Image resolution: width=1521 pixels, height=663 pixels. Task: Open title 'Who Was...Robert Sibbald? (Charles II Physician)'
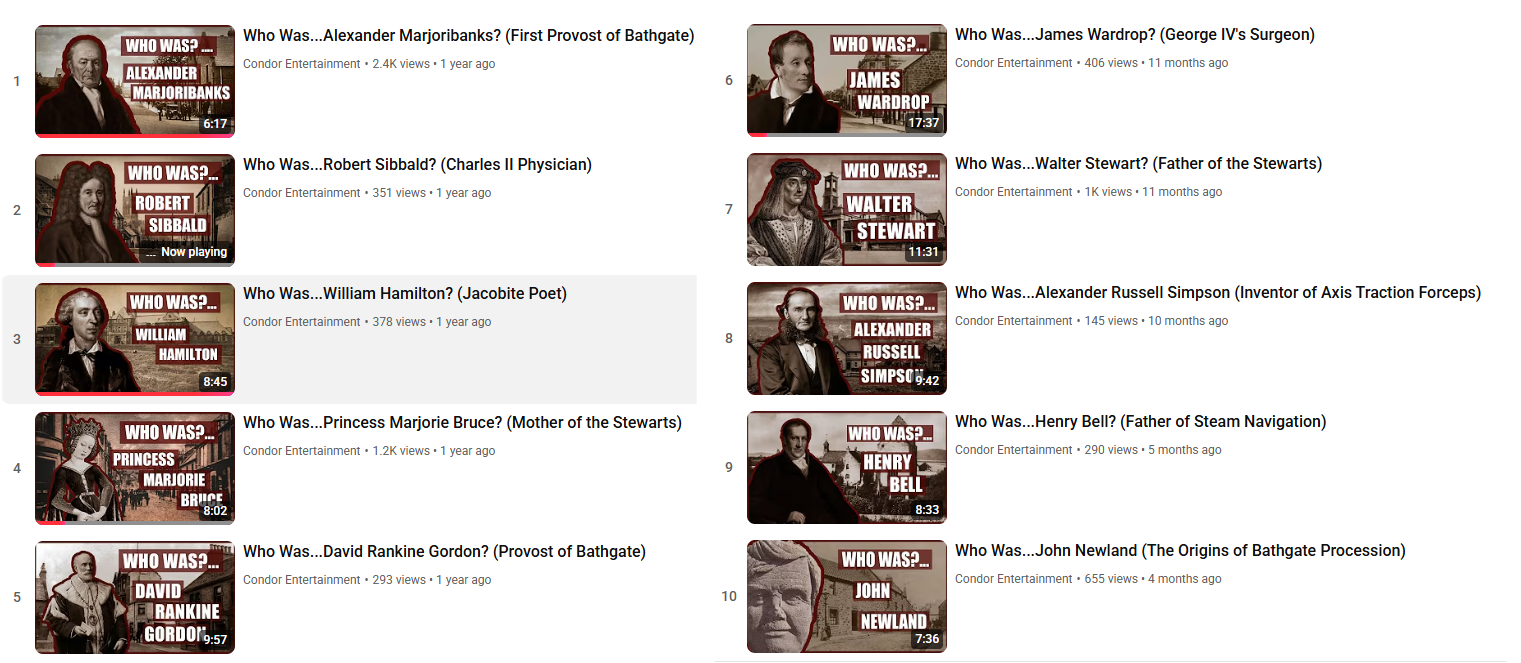[x=417, y=165]
